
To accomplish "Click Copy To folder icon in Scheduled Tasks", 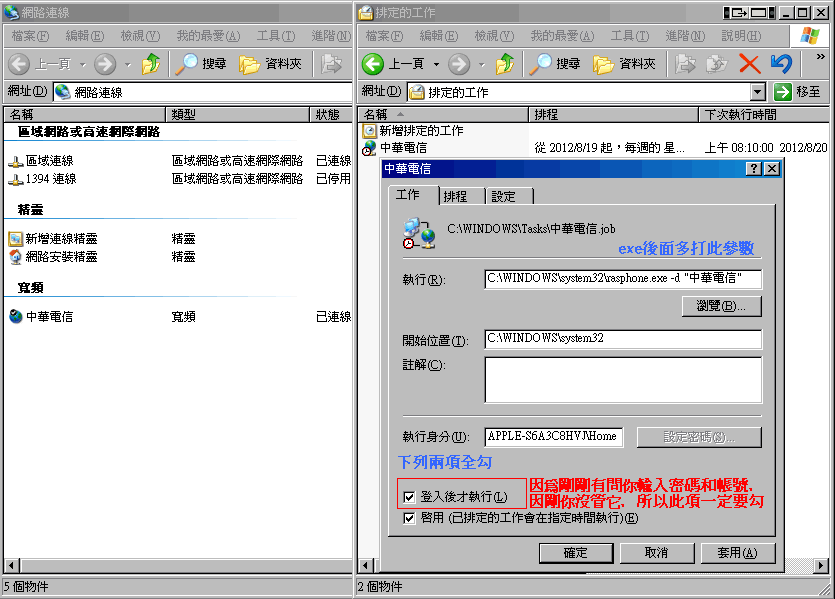I will [717, 64].
